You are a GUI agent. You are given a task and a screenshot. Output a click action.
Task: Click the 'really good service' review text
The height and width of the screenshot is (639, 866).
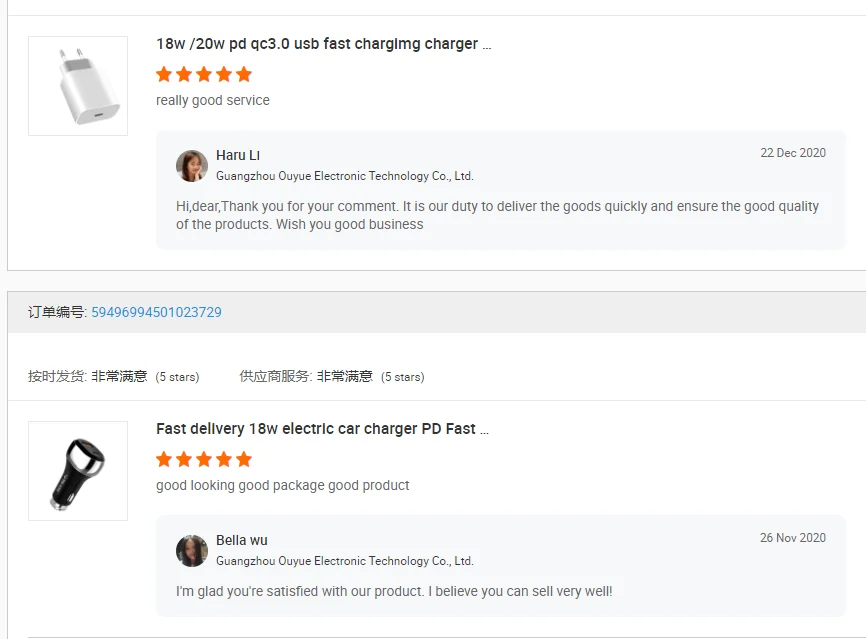[213, 100]
